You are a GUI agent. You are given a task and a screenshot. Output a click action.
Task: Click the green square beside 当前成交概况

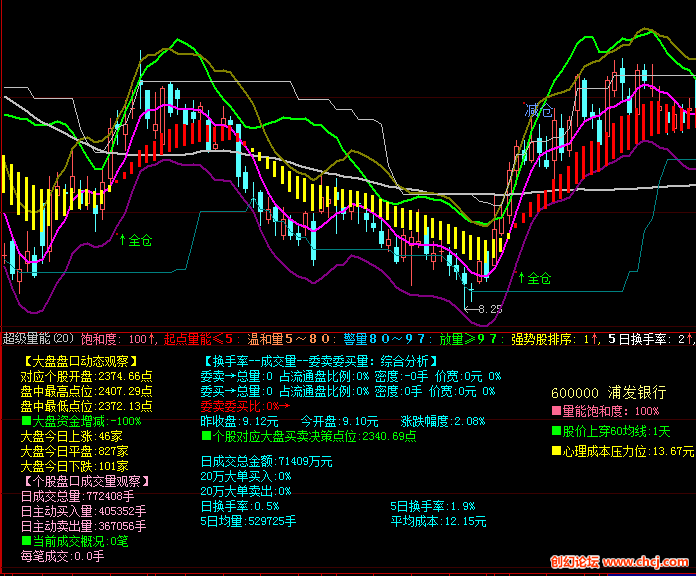(26, 541)
